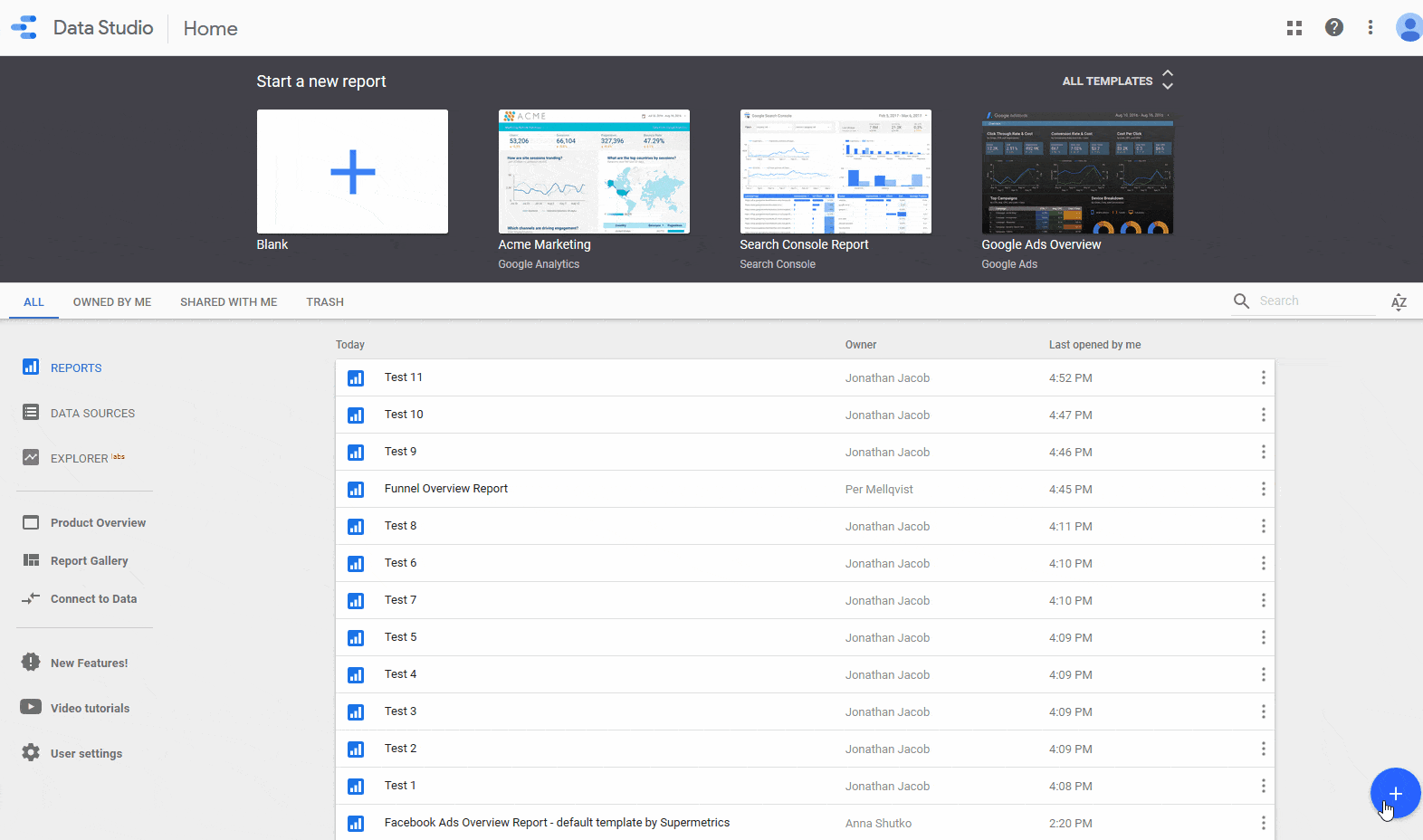Open the Google apps grid icon
The width and height of the screenshot is (1423, 840).
click(x=1294, y=28)
